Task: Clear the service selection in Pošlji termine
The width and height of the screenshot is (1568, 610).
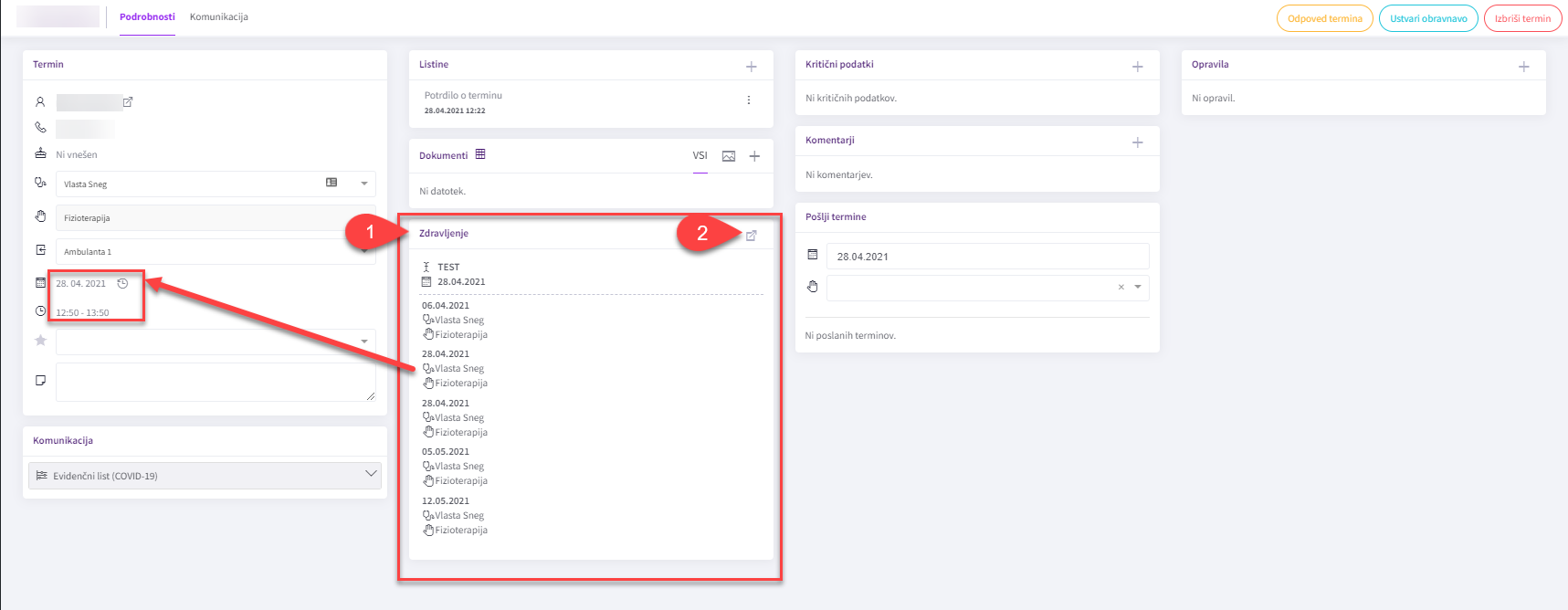Action: point(1121,287)
